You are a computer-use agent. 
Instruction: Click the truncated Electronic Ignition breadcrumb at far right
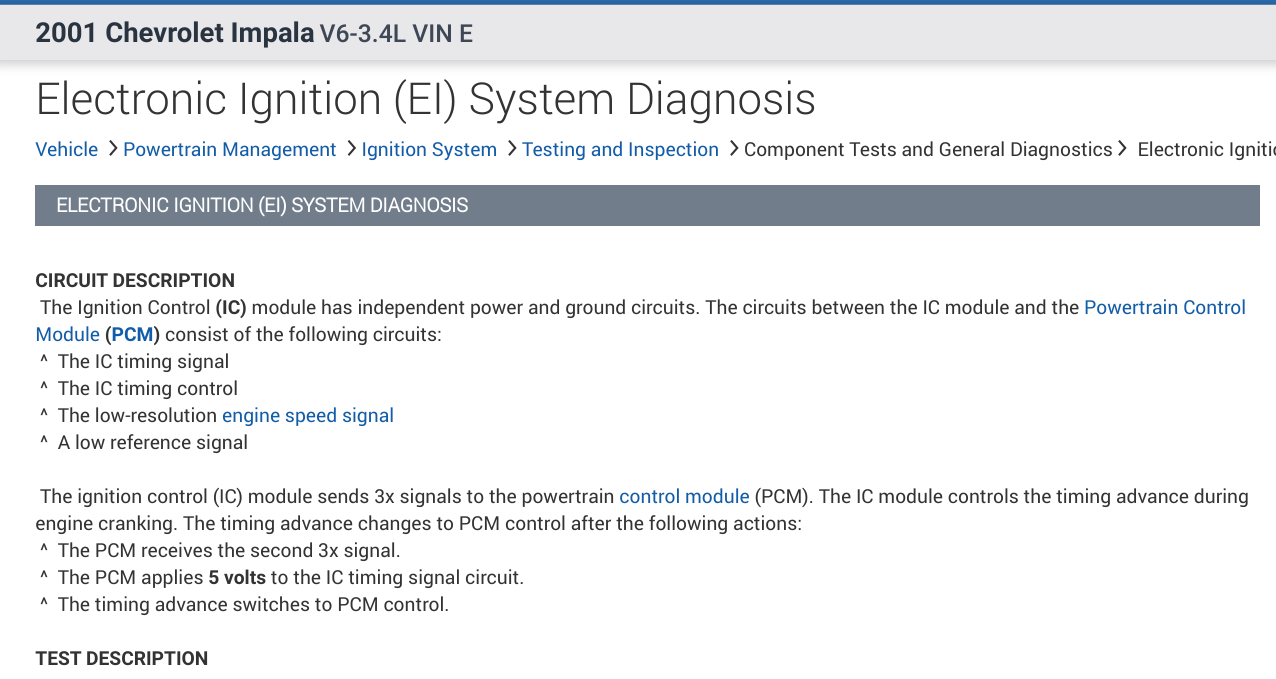[x=1206, y=149]
